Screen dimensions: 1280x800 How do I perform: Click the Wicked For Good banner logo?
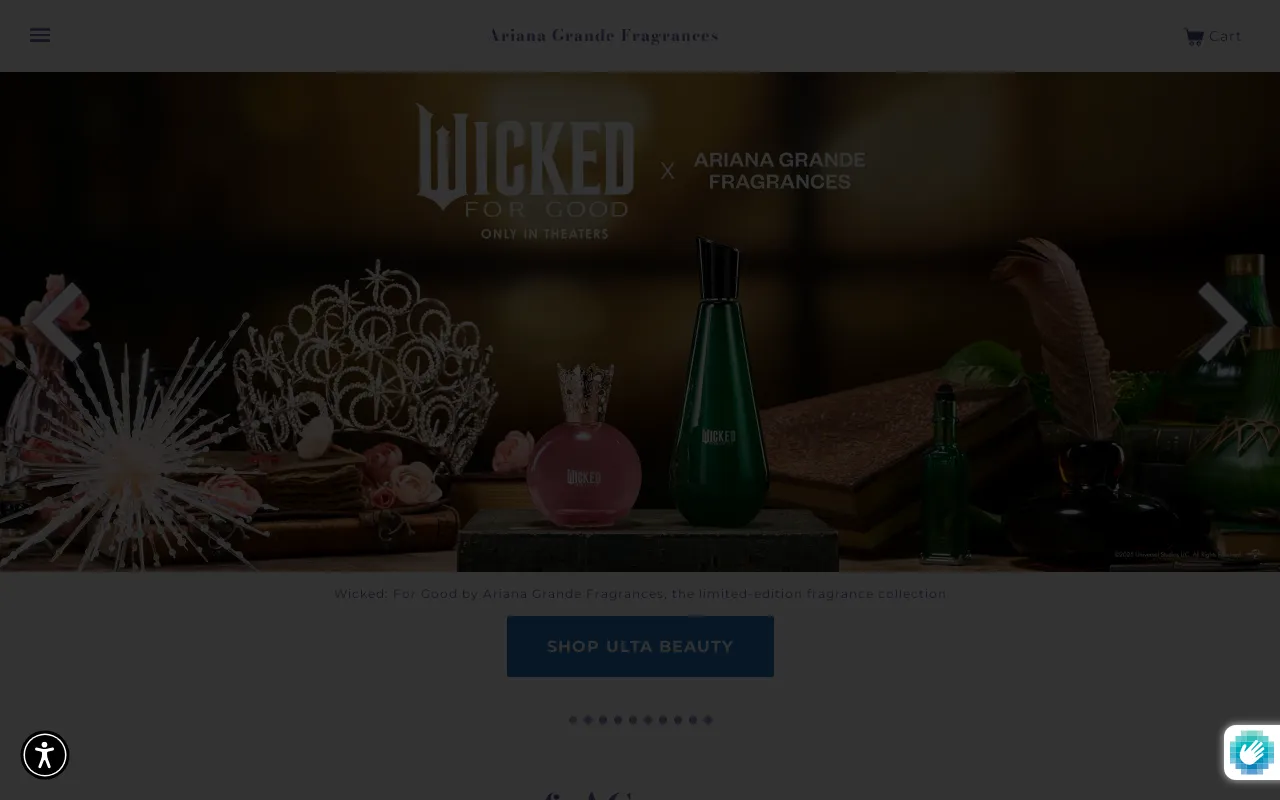pos(526,172)
